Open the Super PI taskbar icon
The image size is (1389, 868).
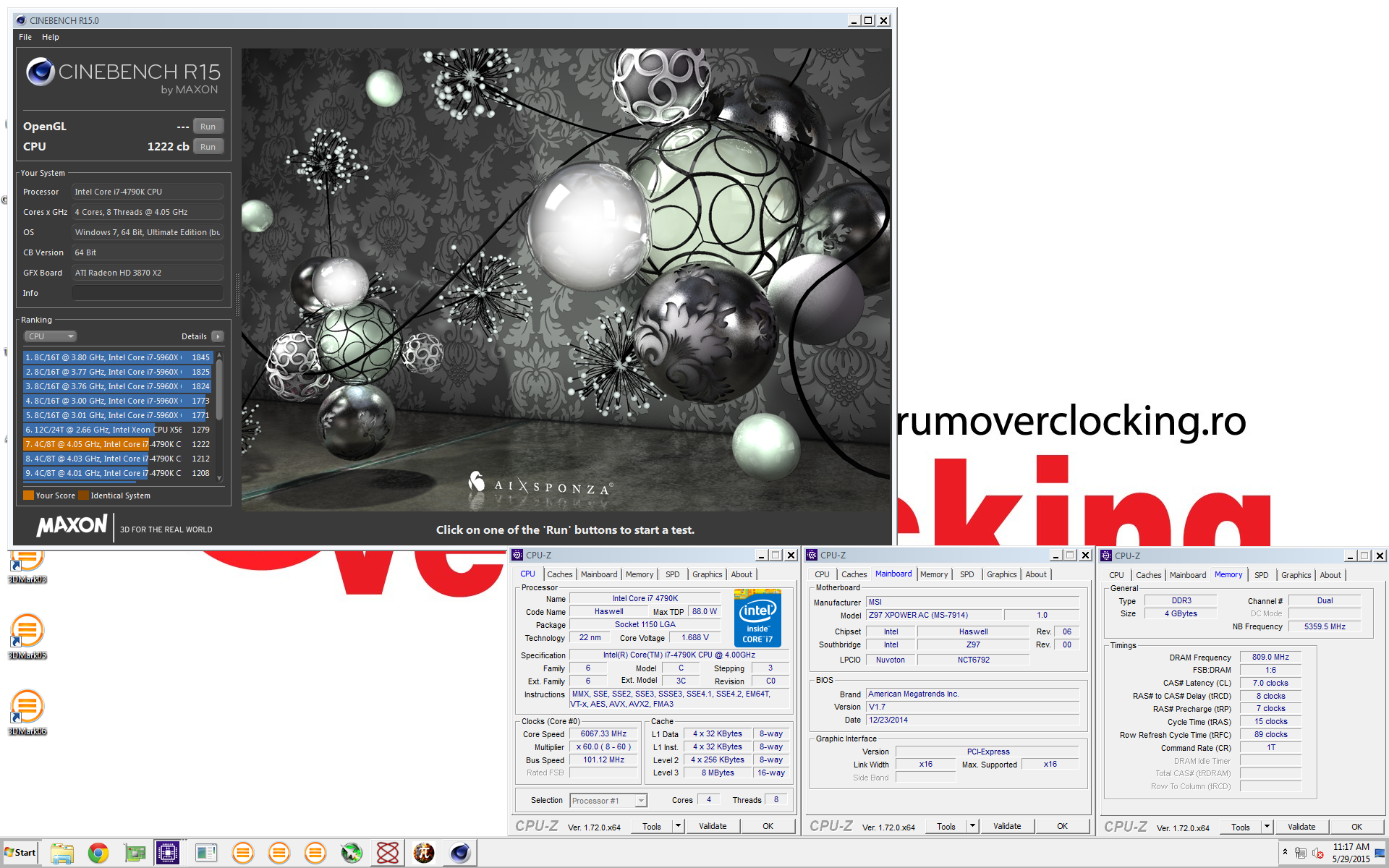(x=424, y=853)
